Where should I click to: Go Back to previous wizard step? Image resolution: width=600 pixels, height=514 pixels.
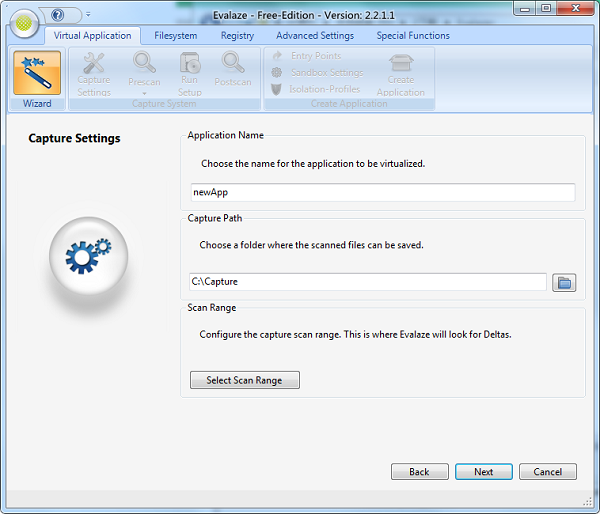(x=420, y=472)
